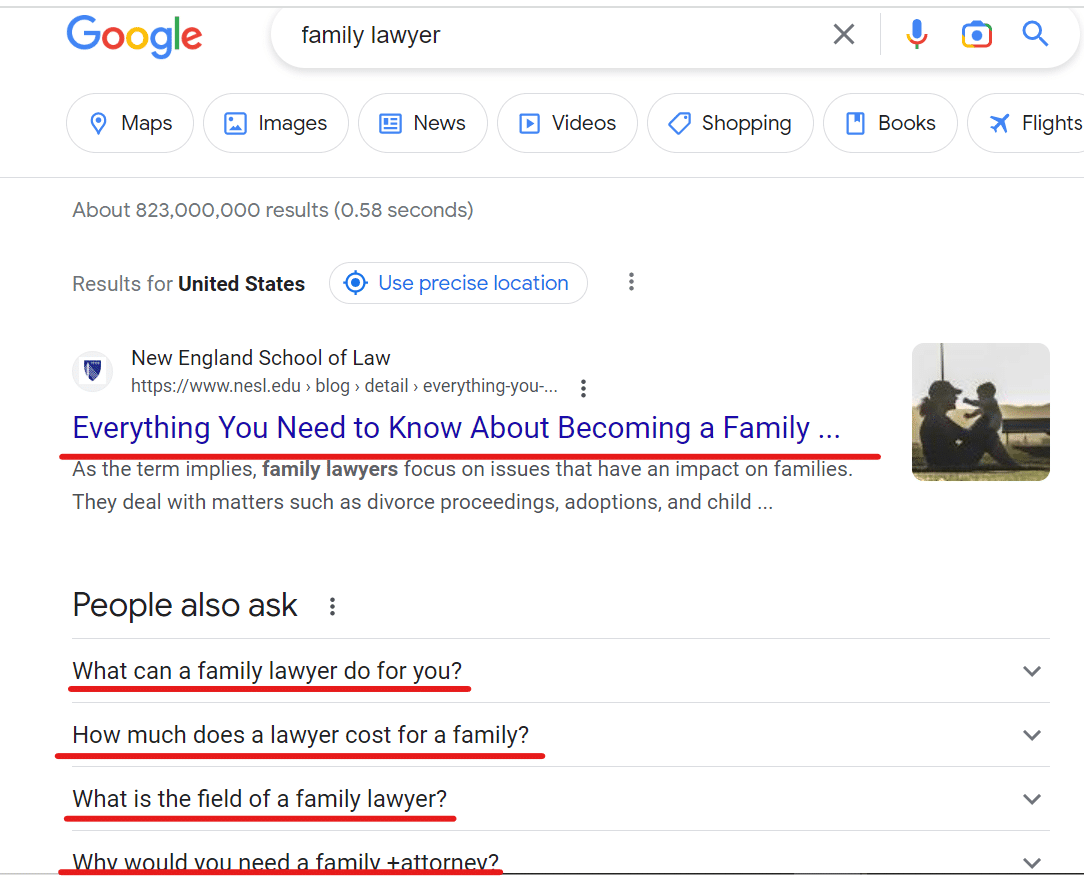Open the Videos results tab

tap(567, 123)
